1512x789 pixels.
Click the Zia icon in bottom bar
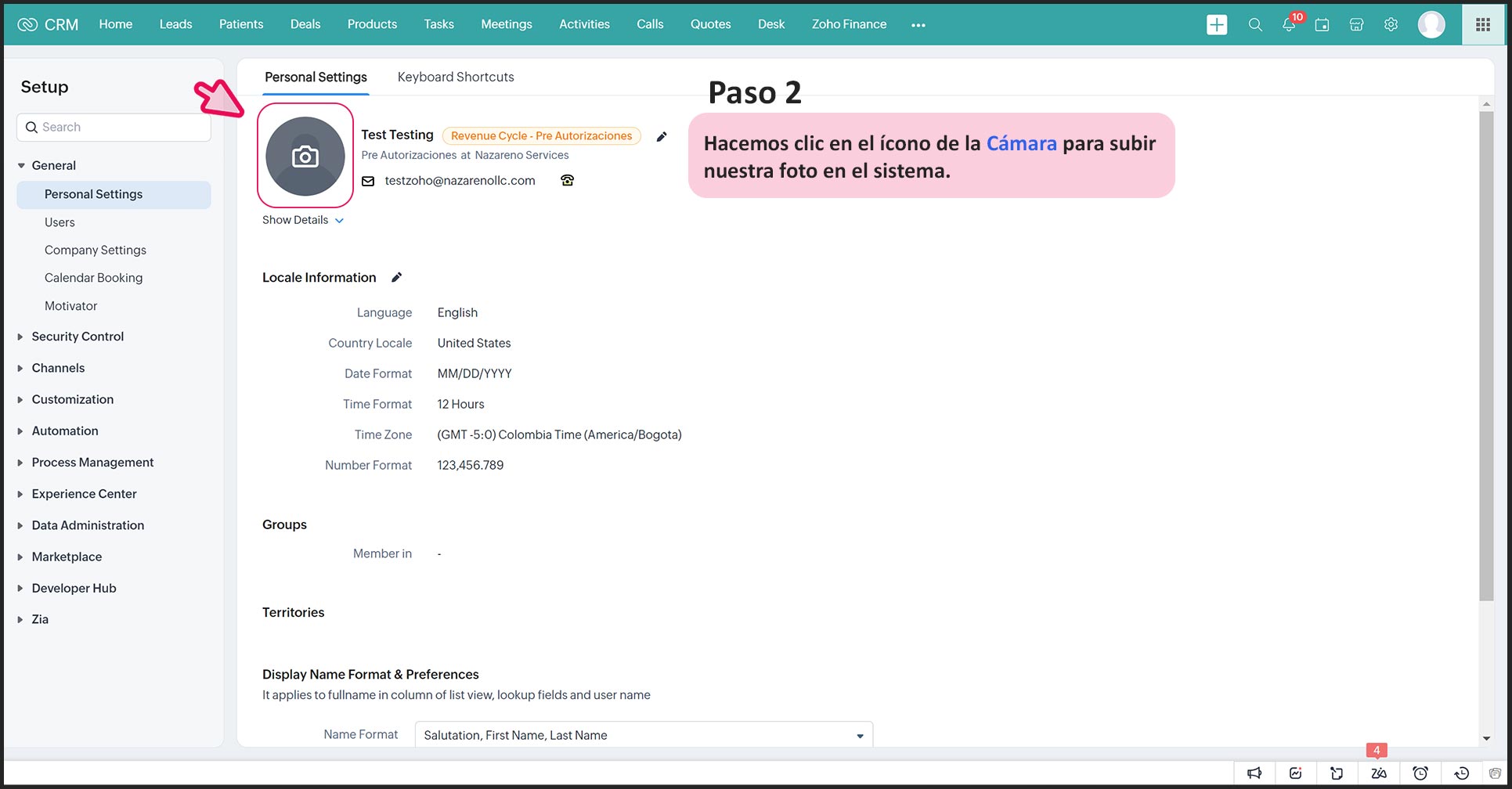coord(1378,773)
